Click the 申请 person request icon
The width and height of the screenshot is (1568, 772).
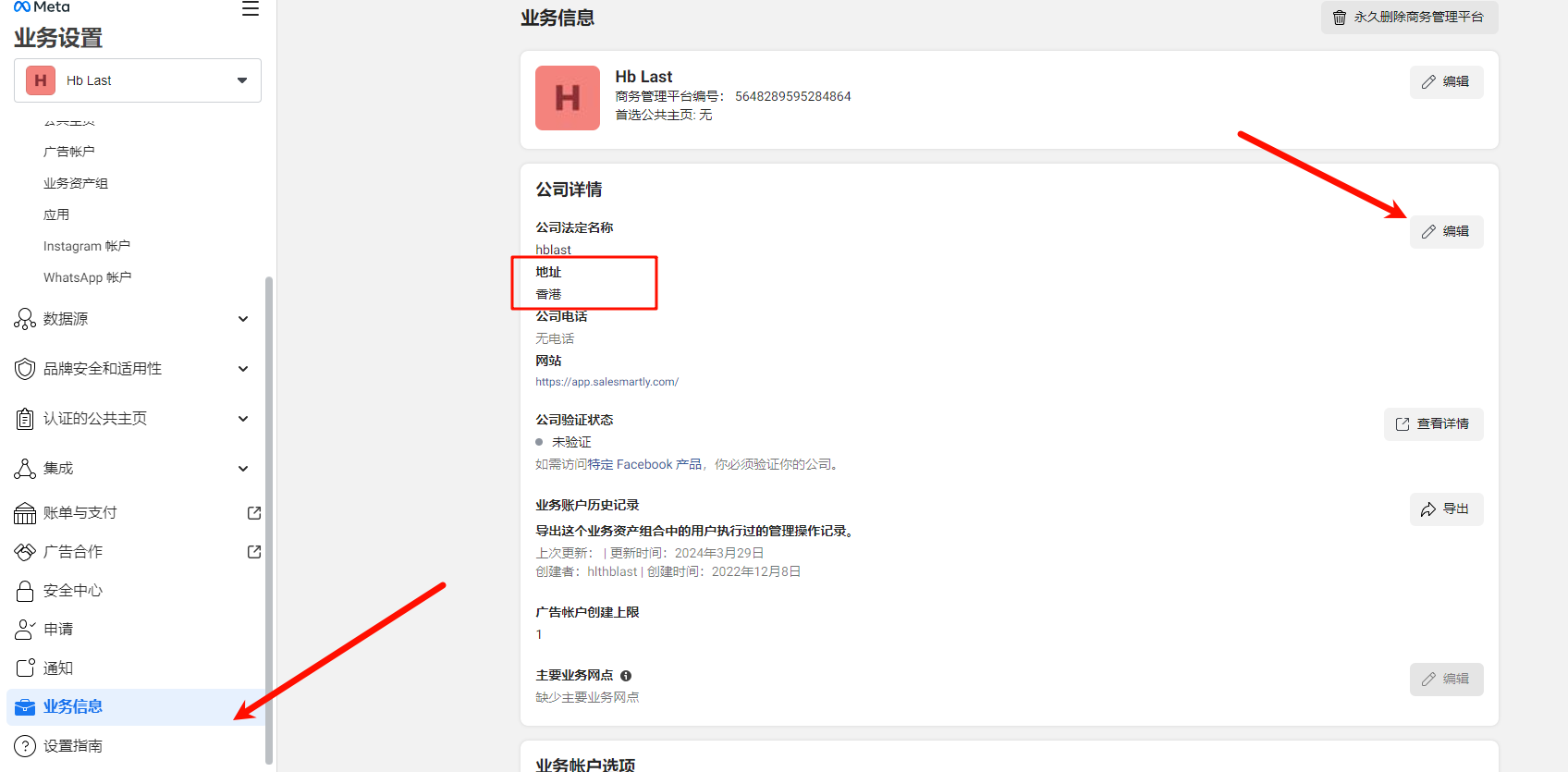[25, 630]
